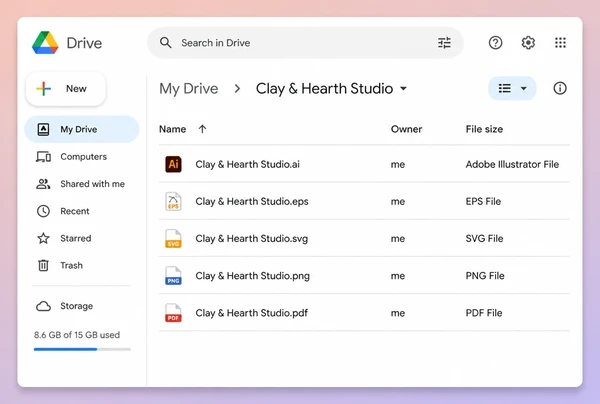The width and height of the screenshot is (600, 404).
Task: Click the PDF file type icon
Action: click(x=173, y=313)
